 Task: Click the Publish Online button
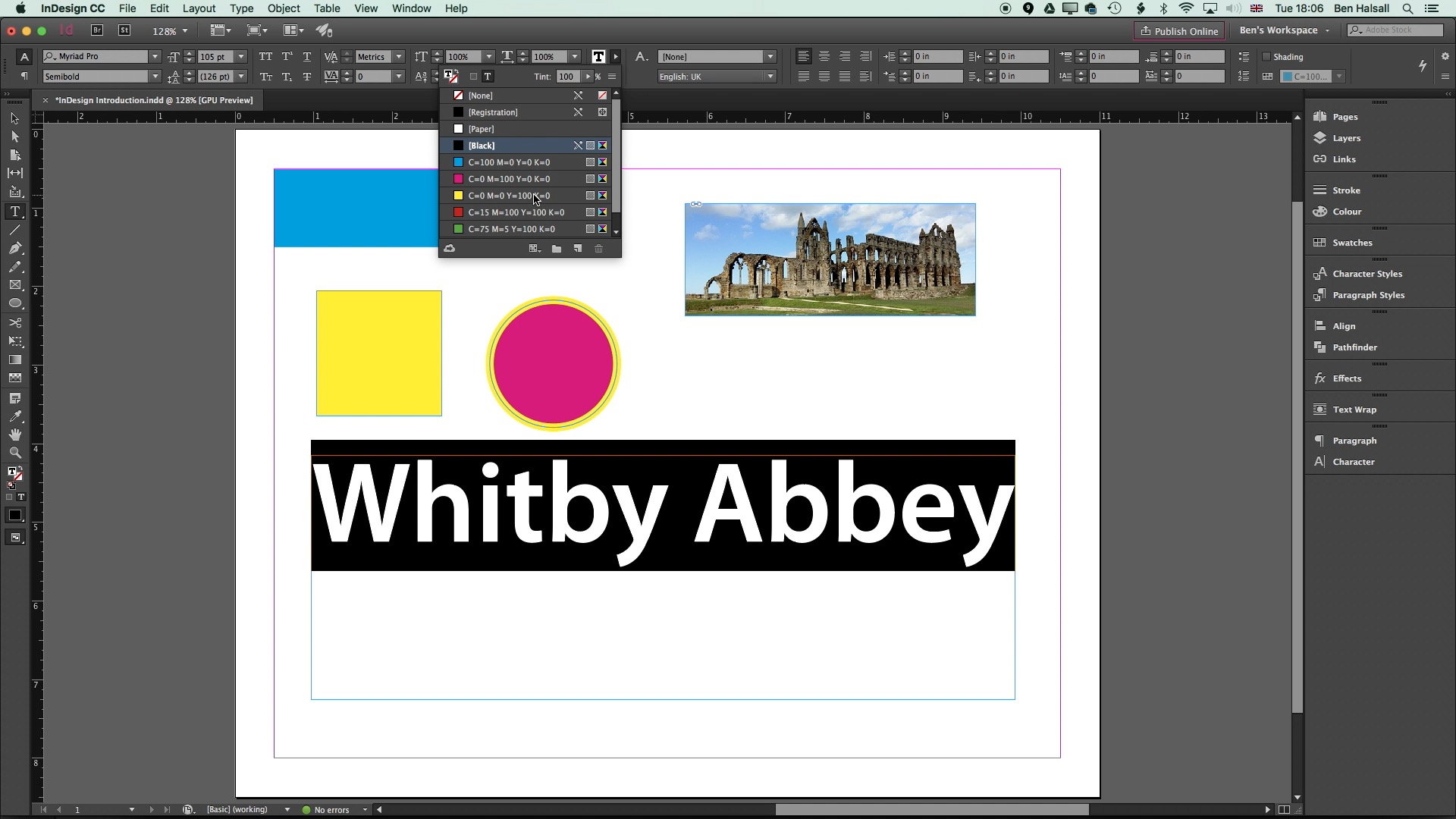pos(1179,31)
